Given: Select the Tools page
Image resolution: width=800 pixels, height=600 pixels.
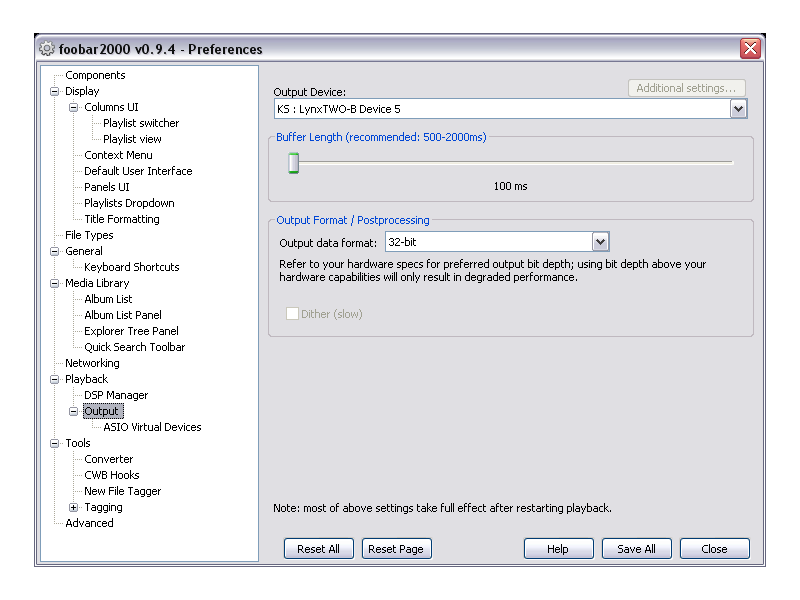Looking at the screenshot, I should [78, 443].
